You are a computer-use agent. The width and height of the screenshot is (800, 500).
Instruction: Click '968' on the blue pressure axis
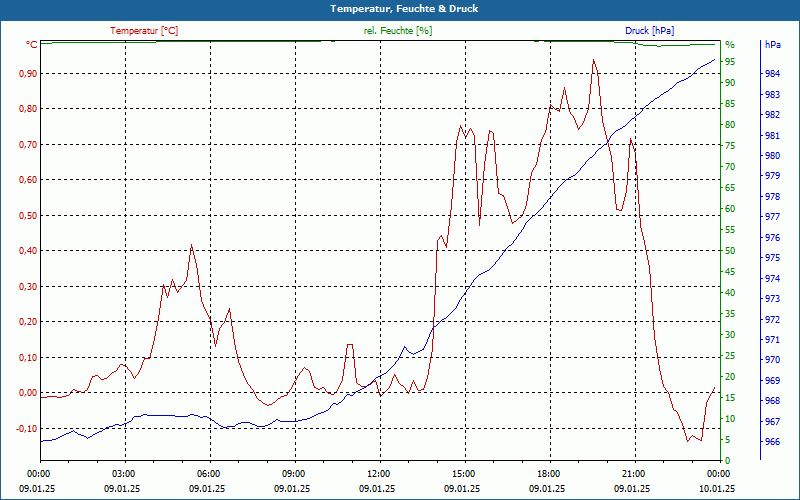772,401
